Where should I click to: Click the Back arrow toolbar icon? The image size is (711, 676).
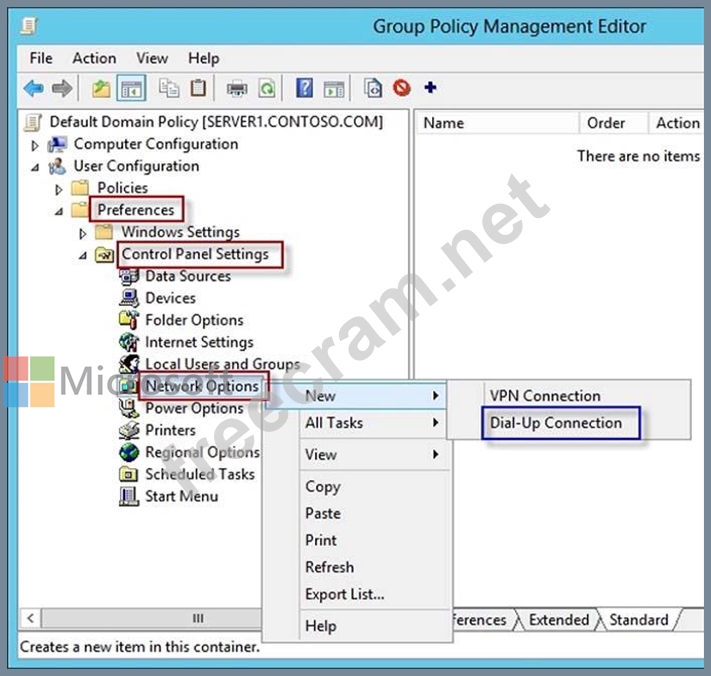click(34, 88)
